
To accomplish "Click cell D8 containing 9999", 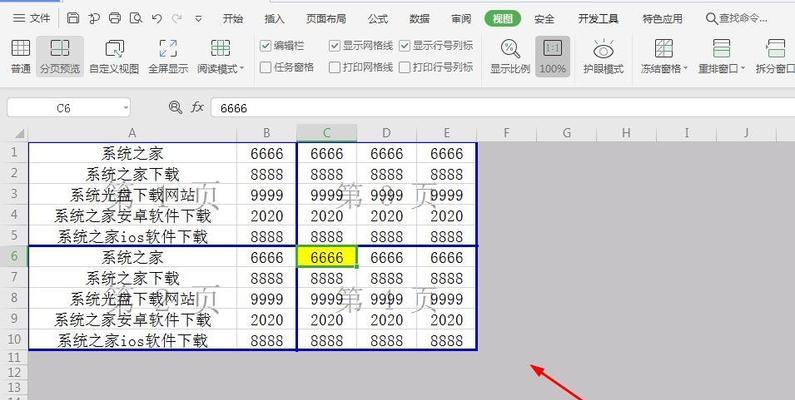I will pos(386,299).
